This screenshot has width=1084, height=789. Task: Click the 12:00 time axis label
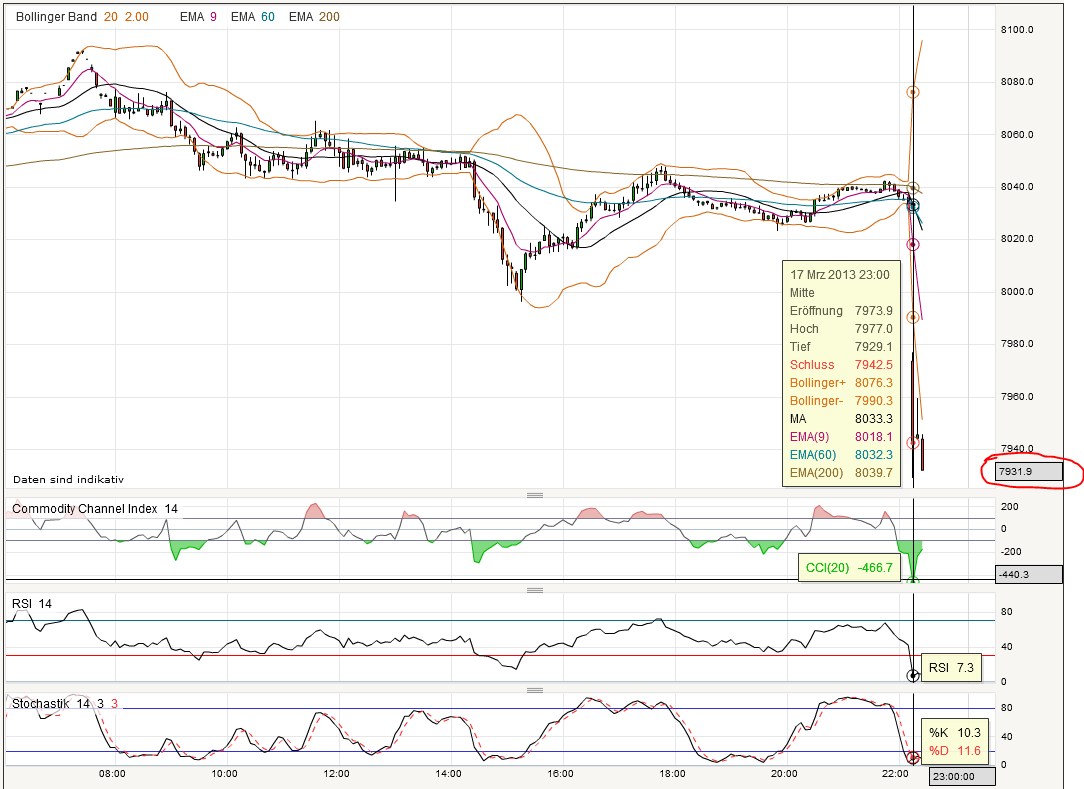pos(336,773)
